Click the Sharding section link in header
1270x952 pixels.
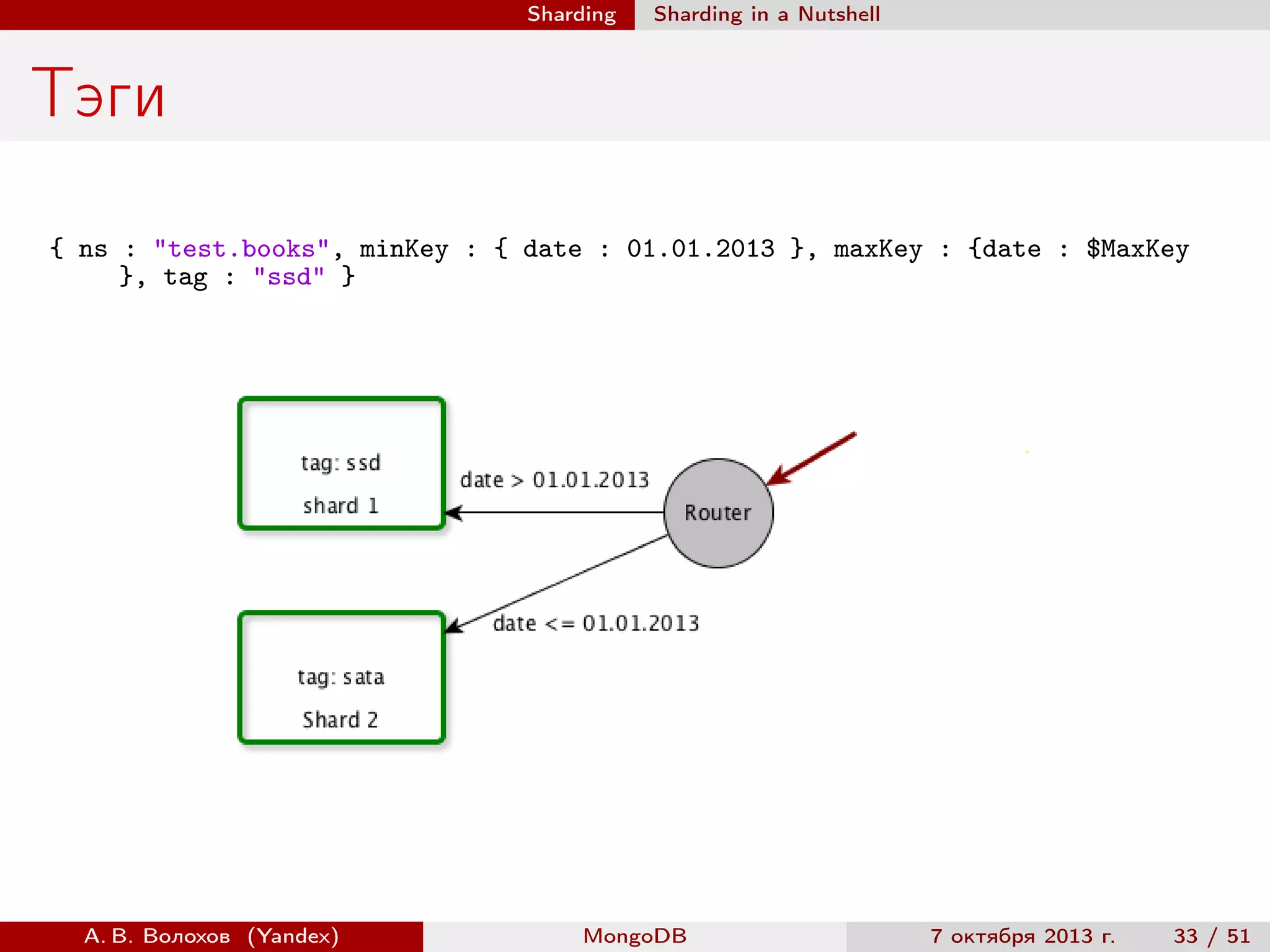[571, 14]
